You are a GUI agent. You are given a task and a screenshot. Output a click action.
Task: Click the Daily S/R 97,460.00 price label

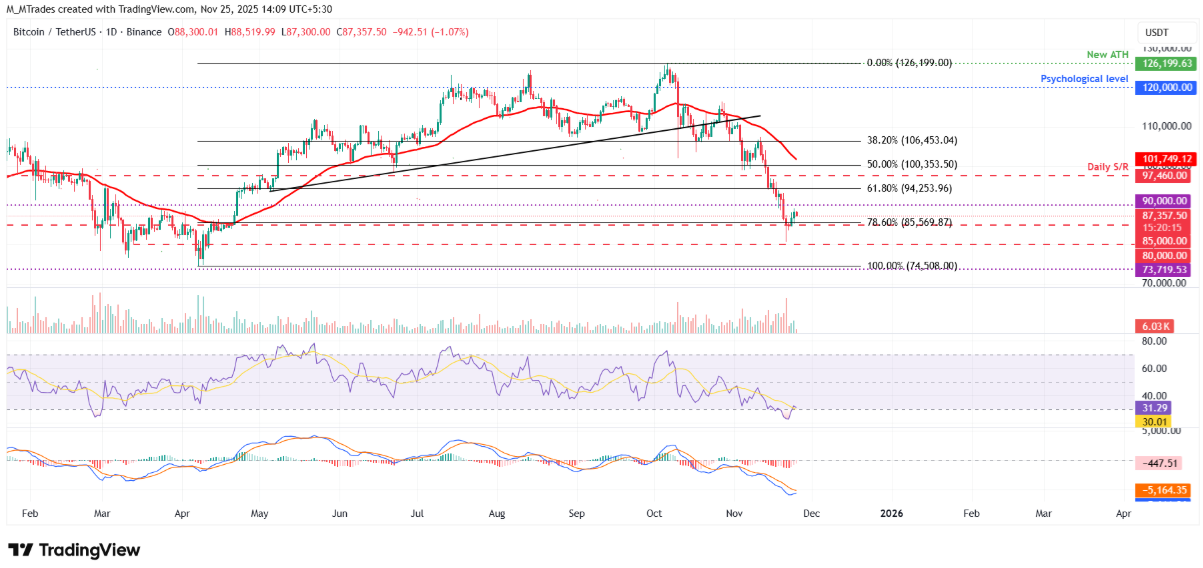coord(1163,175)
